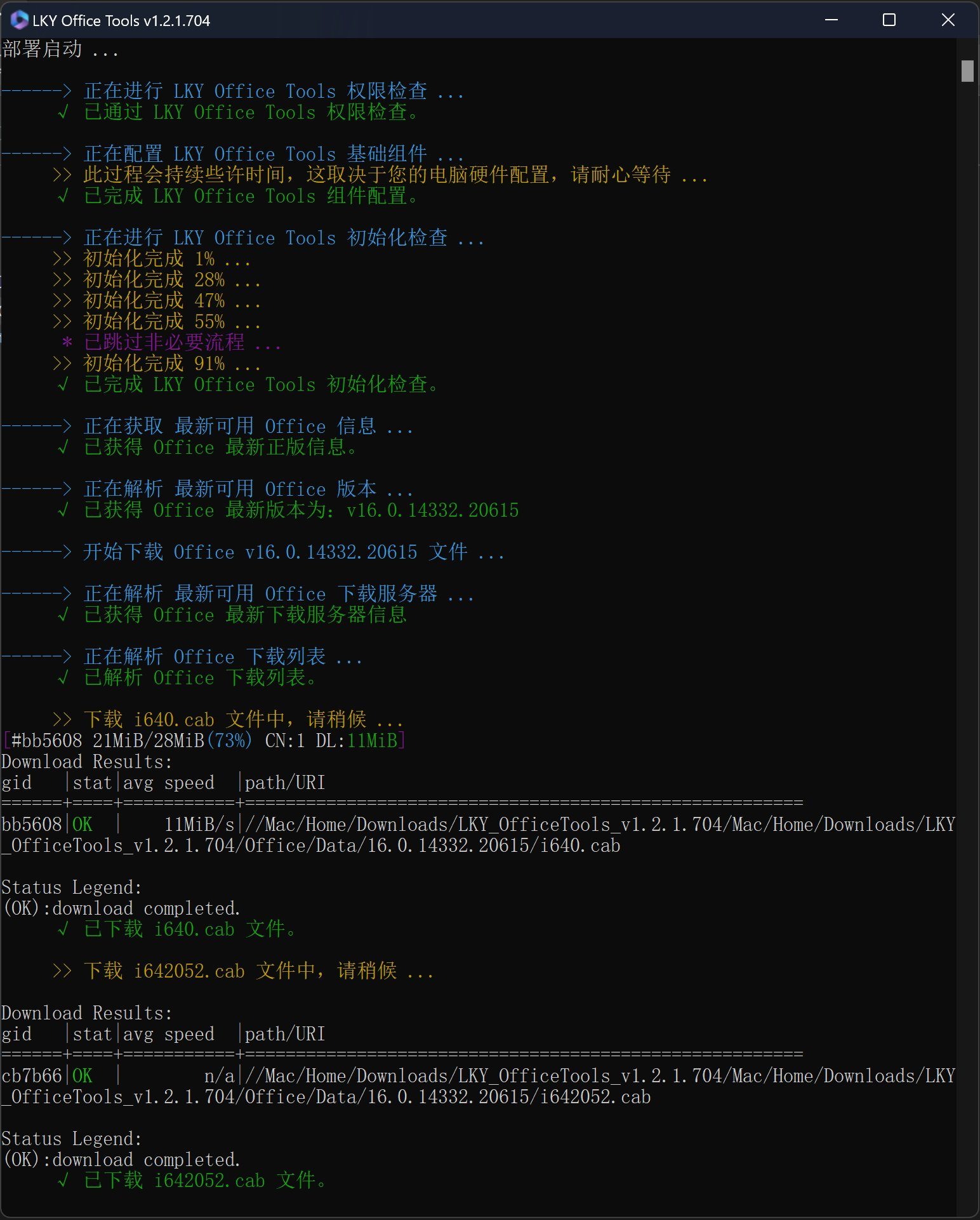
Task: Grab the vertical scrollbar thumb
Action: click(967, 71)
